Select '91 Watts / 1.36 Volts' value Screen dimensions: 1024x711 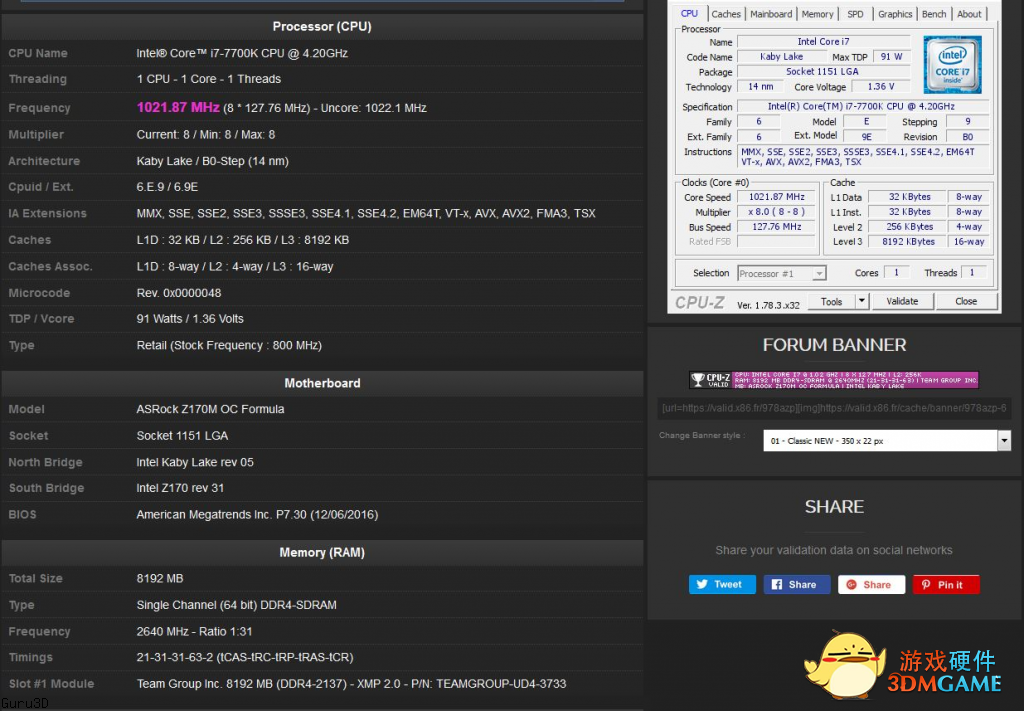[190, 319]
